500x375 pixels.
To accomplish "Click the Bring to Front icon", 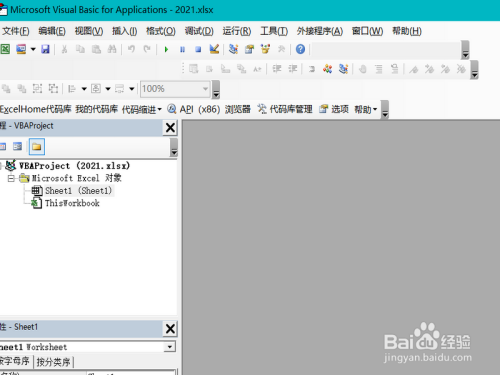I will click(x=6, y=89).
